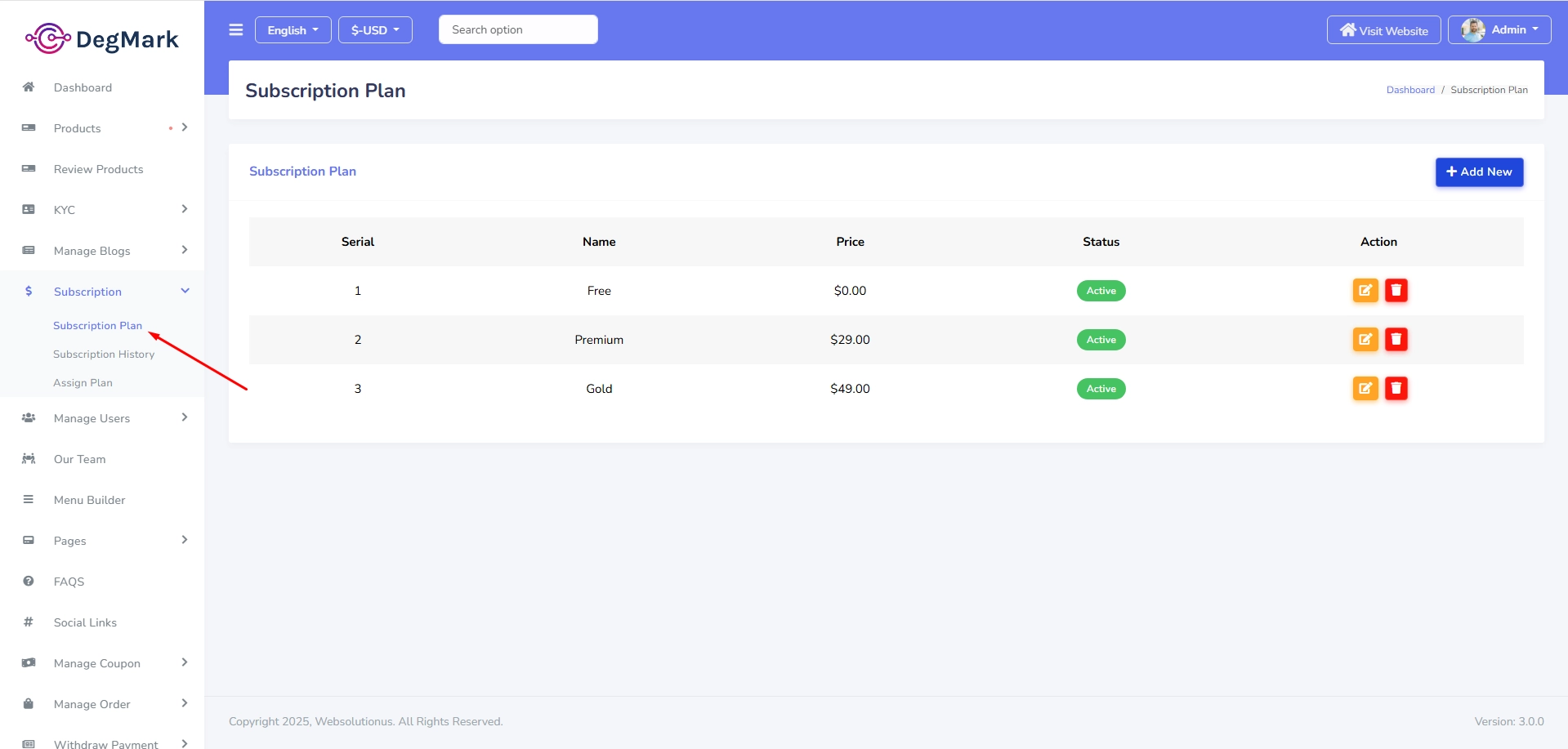Delete the Premium subscription plan
1568x749 pixels.
1396,340
